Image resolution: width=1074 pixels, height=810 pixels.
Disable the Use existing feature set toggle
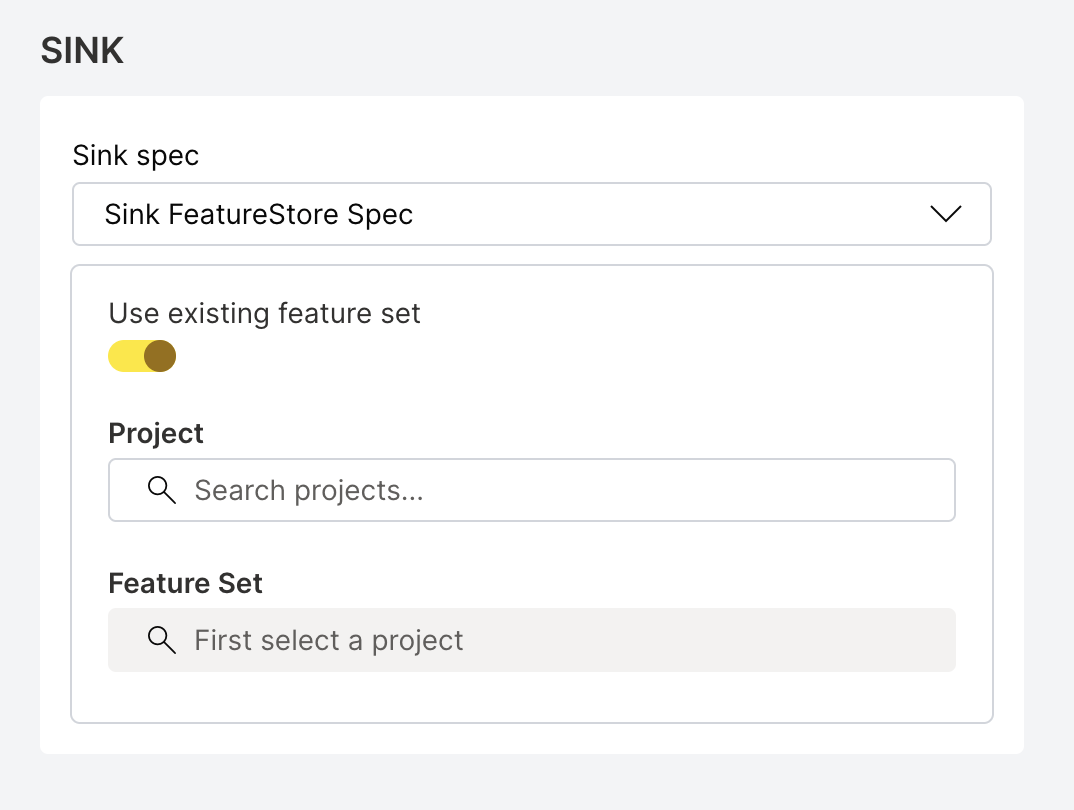pyautogui.click(x=142, y=356)
